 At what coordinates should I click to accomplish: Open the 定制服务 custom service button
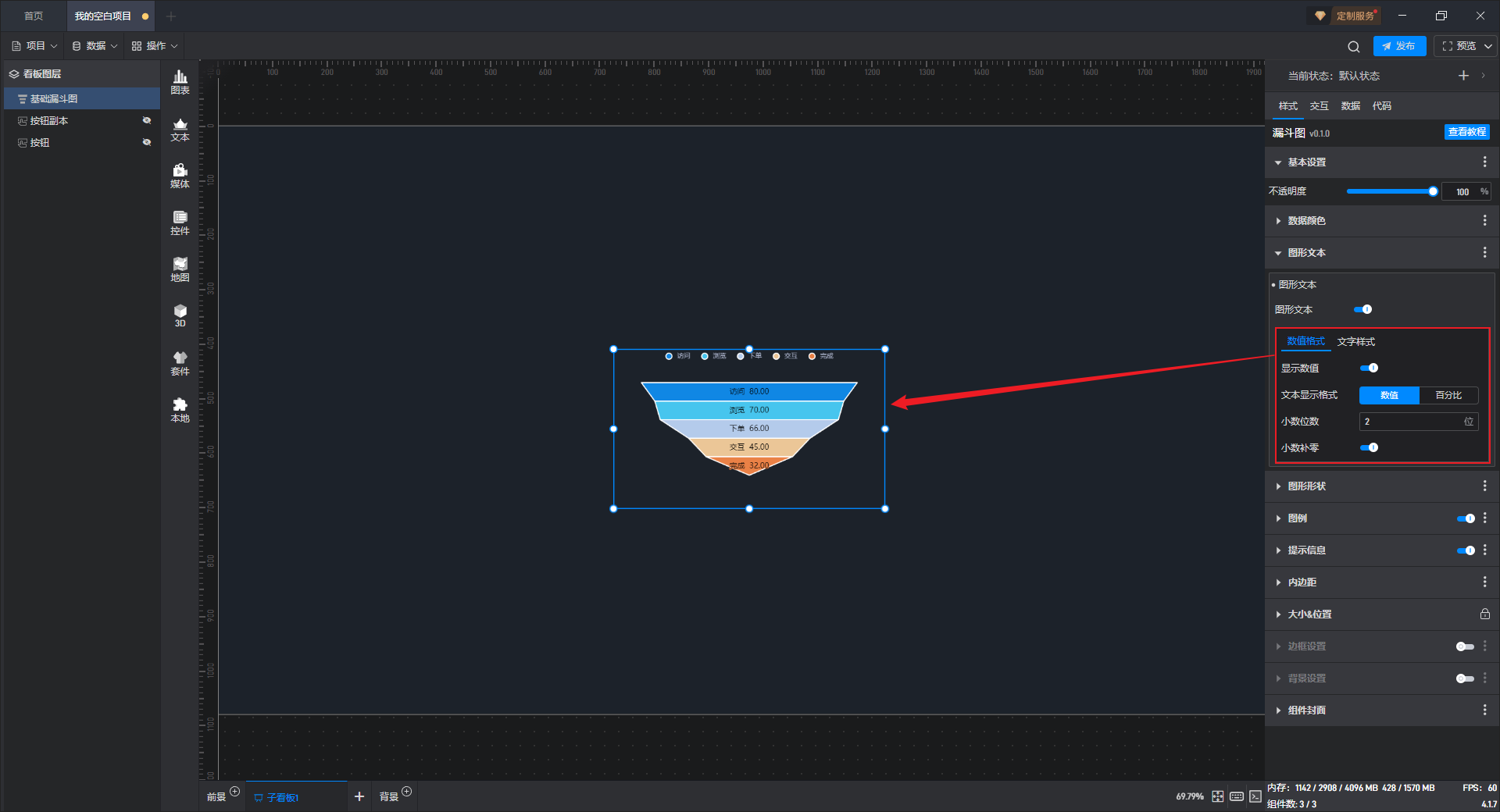tap(1346, 16)
